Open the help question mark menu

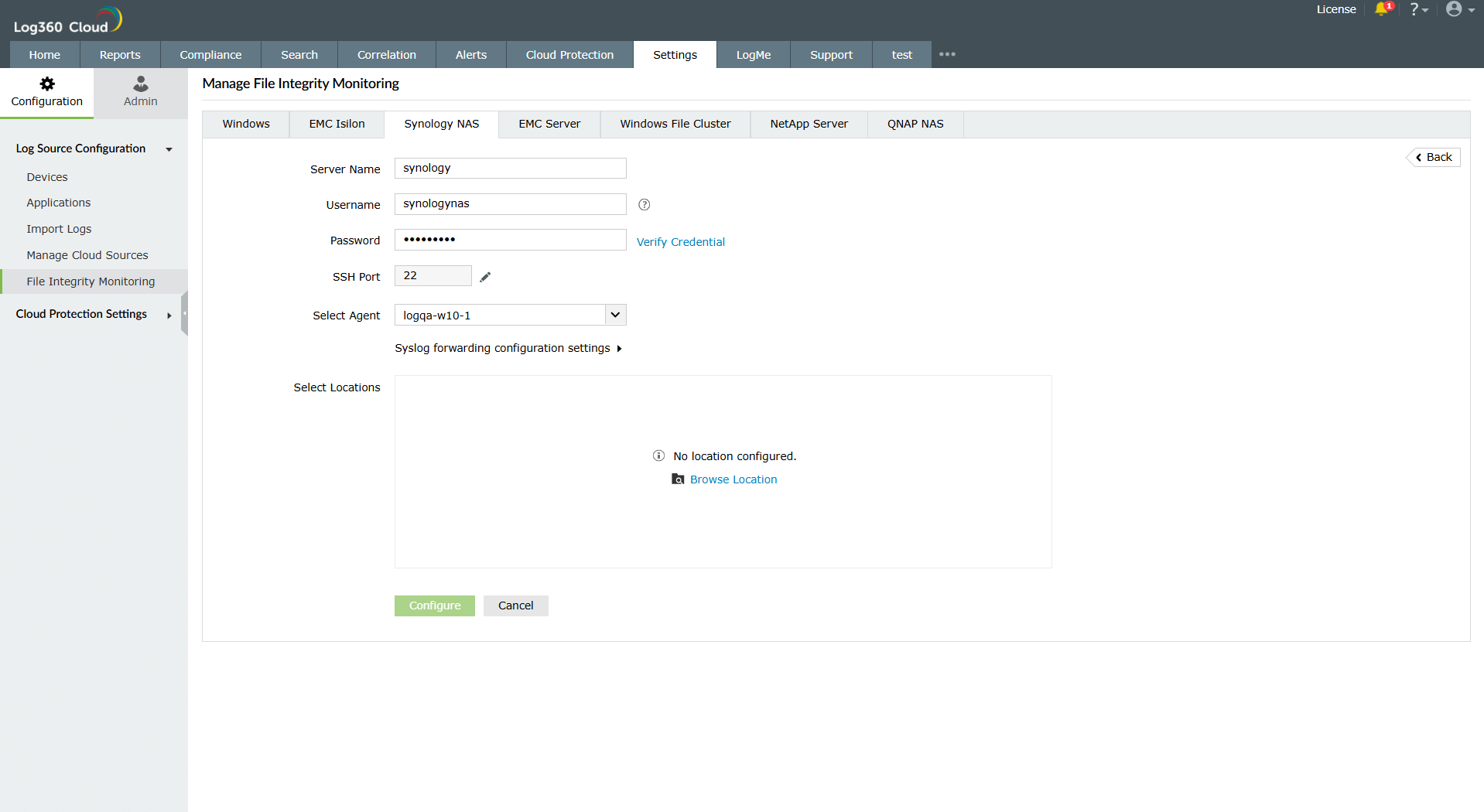click(x=1417, y=9)
